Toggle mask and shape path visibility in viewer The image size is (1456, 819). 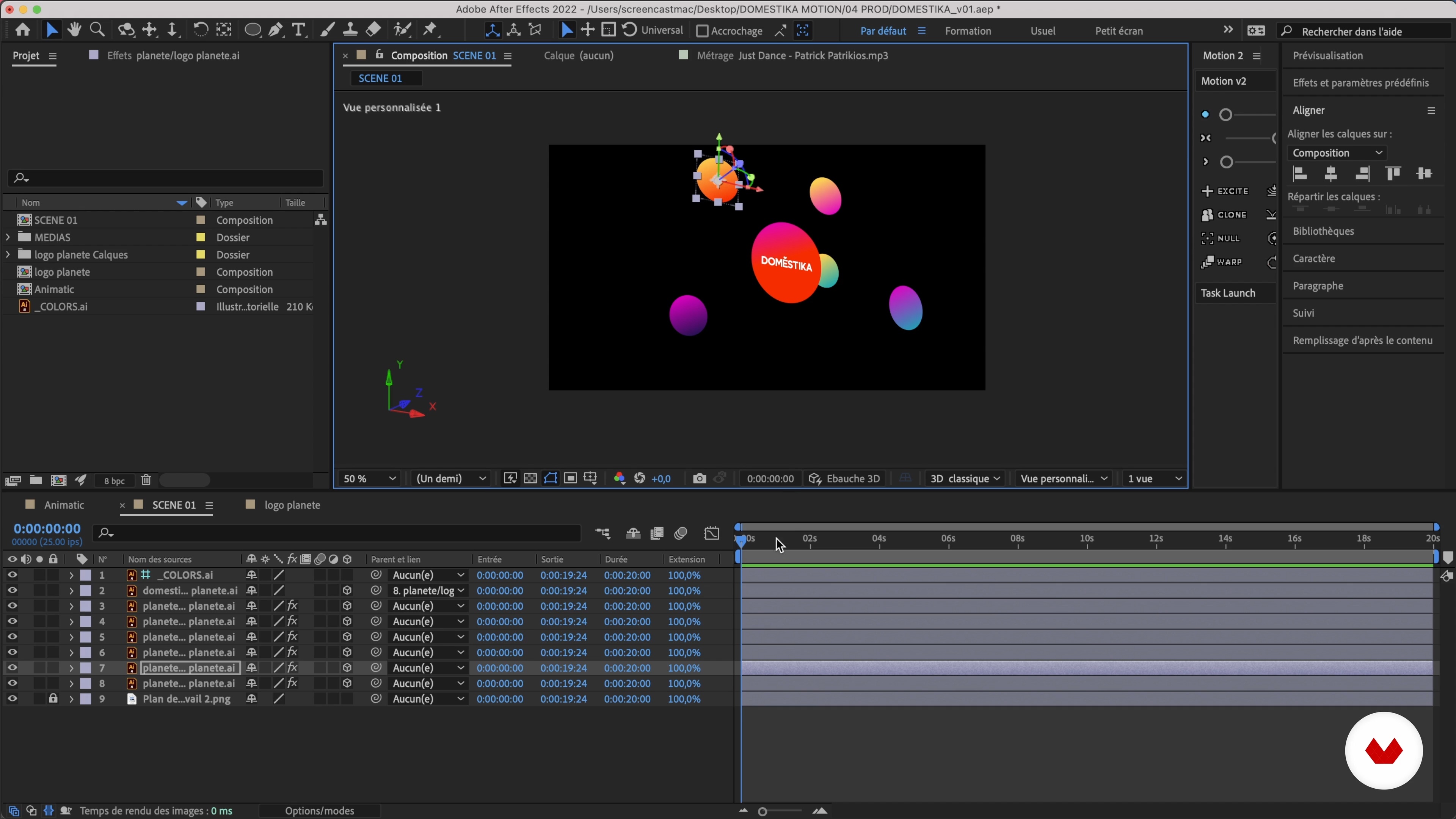(551, 479)
